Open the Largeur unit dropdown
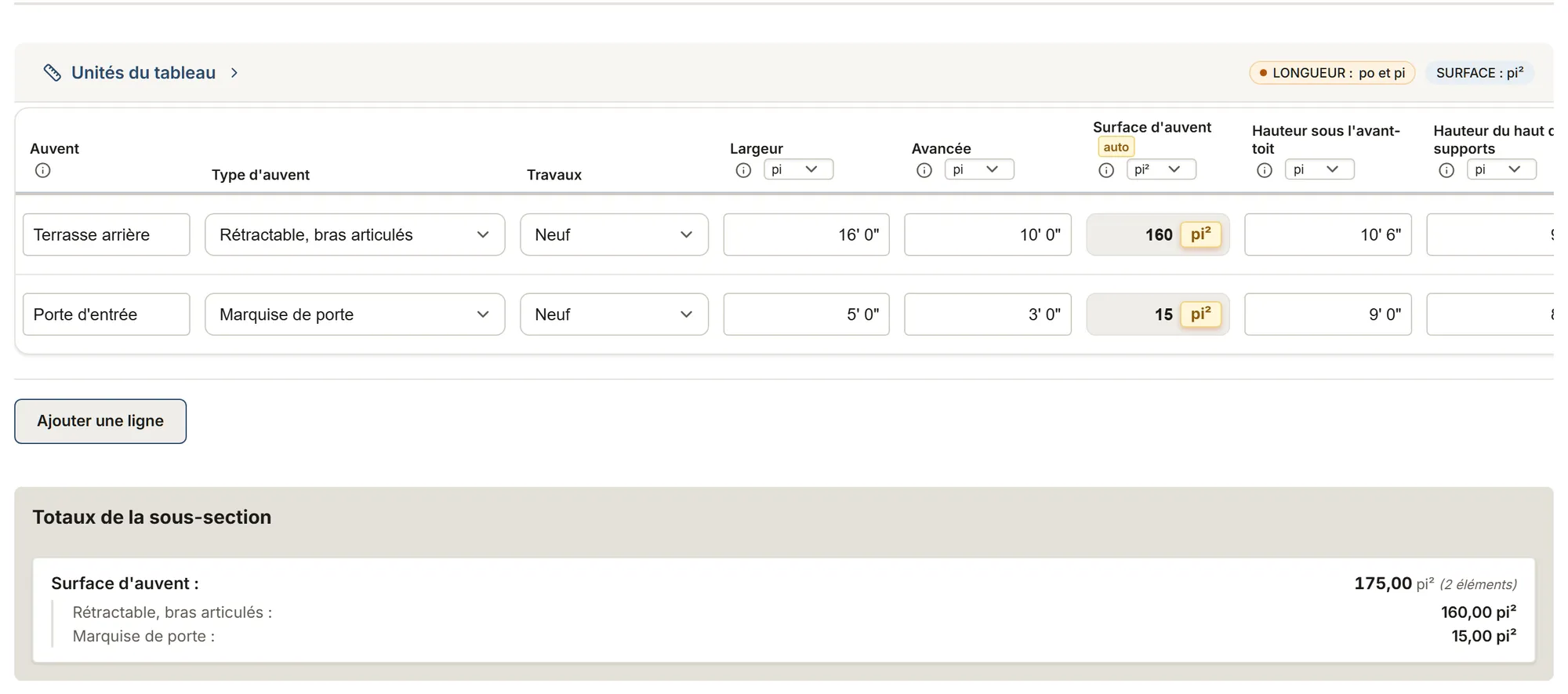1568x694 pixels. tap(798, 169)
